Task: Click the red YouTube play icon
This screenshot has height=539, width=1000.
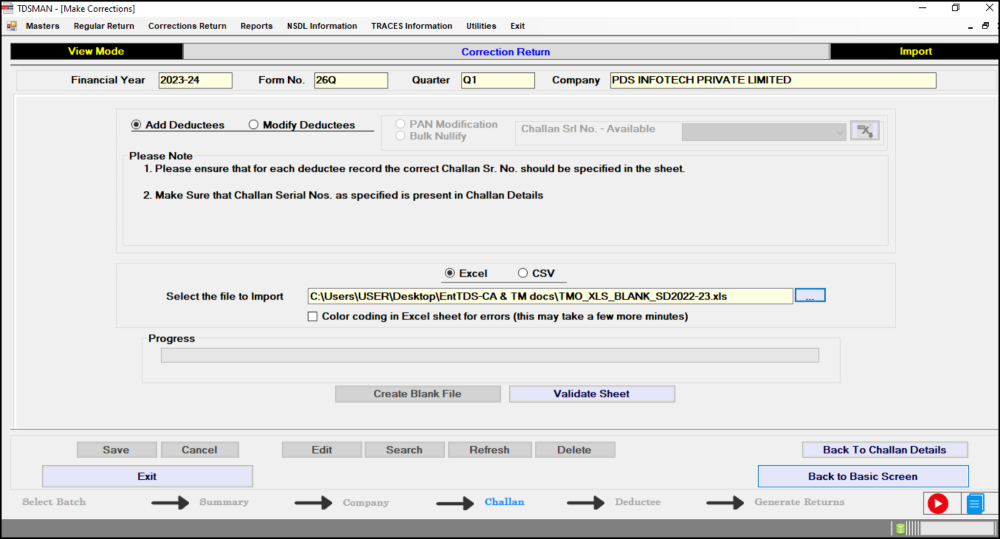Action: 938,504
